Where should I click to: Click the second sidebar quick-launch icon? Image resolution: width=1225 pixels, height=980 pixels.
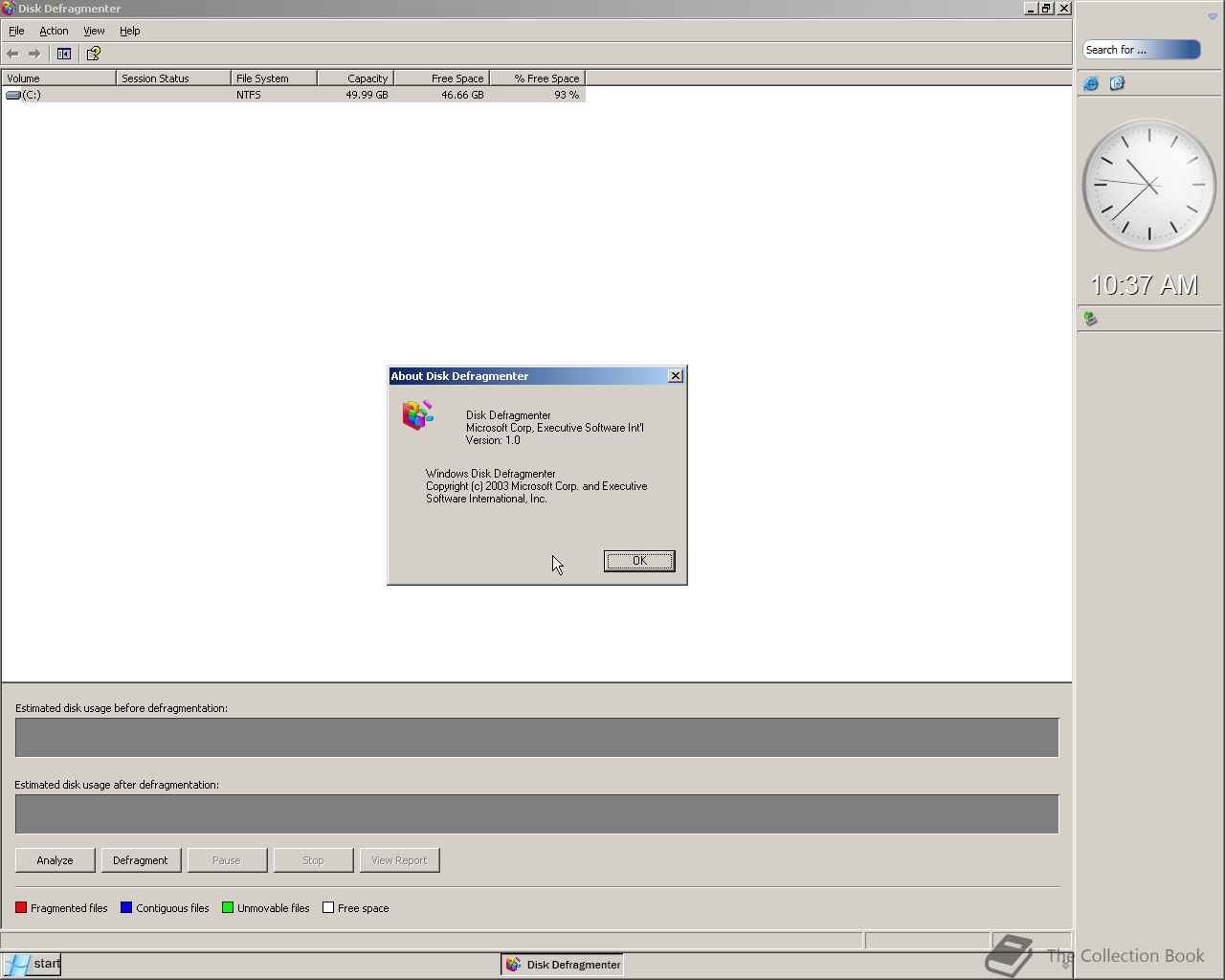1117,84
